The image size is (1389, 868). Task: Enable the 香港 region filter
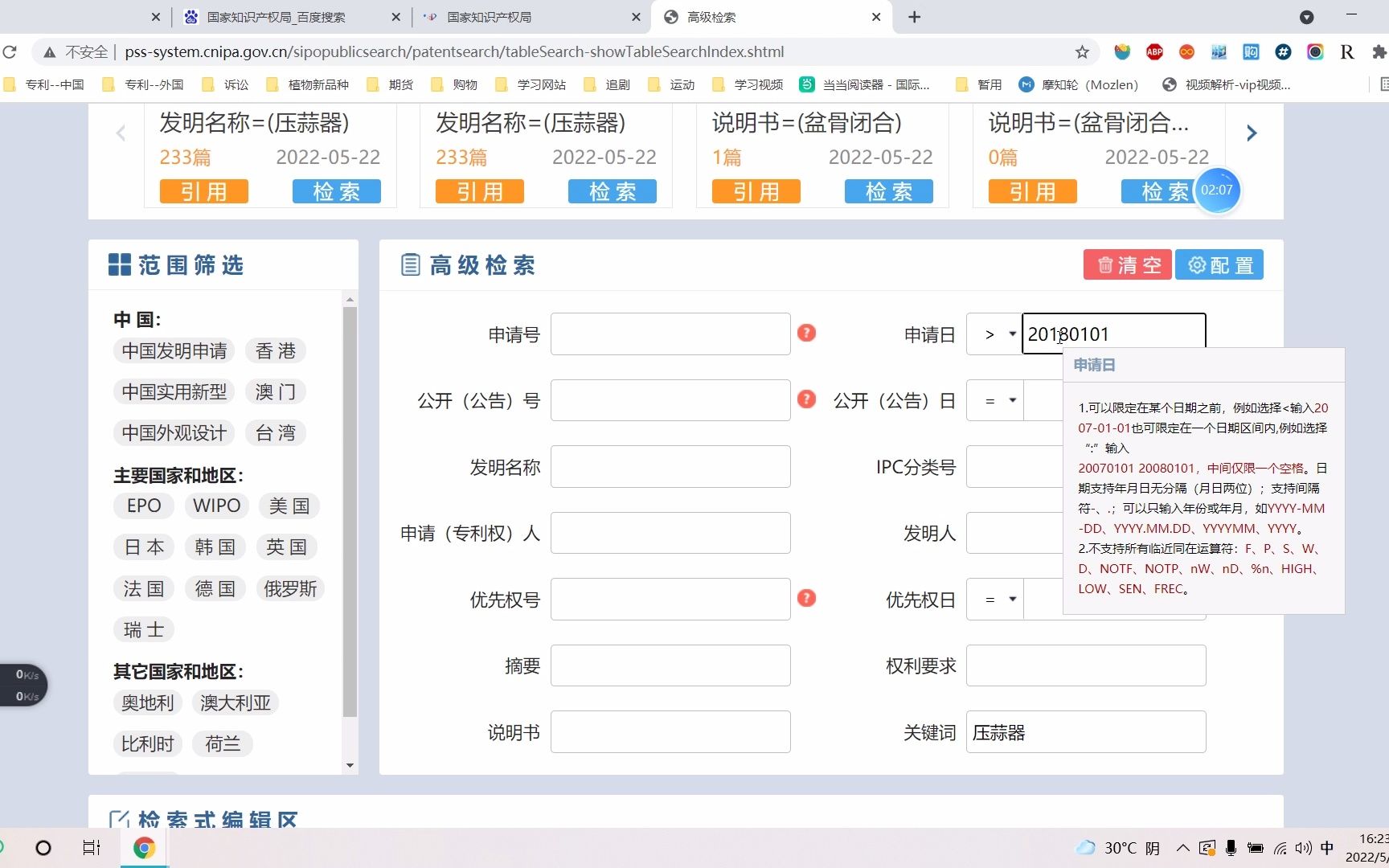275,350
